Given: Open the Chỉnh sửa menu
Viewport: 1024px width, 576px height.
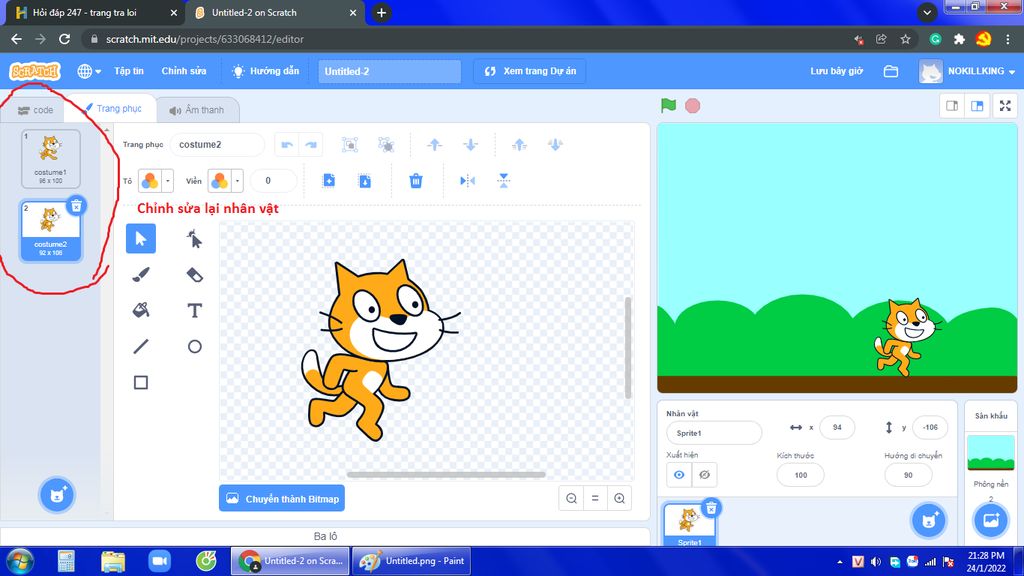Looking at the screenshot, I should point(184,71).
